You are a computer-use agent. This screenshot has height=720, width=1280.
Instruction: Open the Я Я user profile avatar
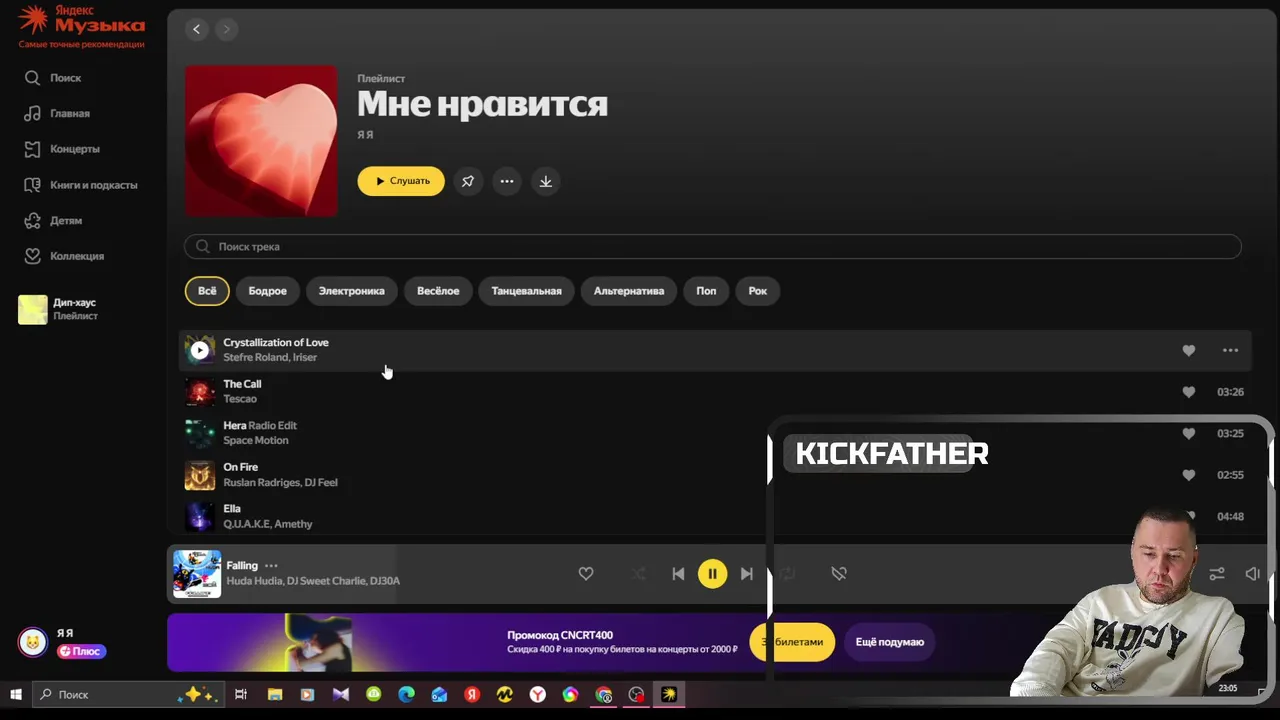click(33, 642)
